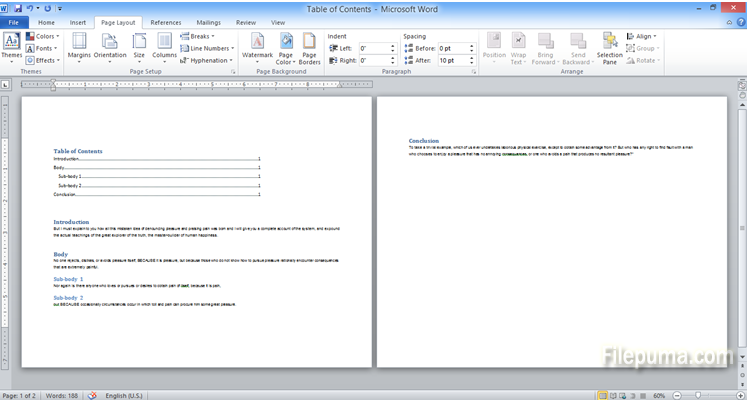Open the Columns layout options

(x=164, y=47)
